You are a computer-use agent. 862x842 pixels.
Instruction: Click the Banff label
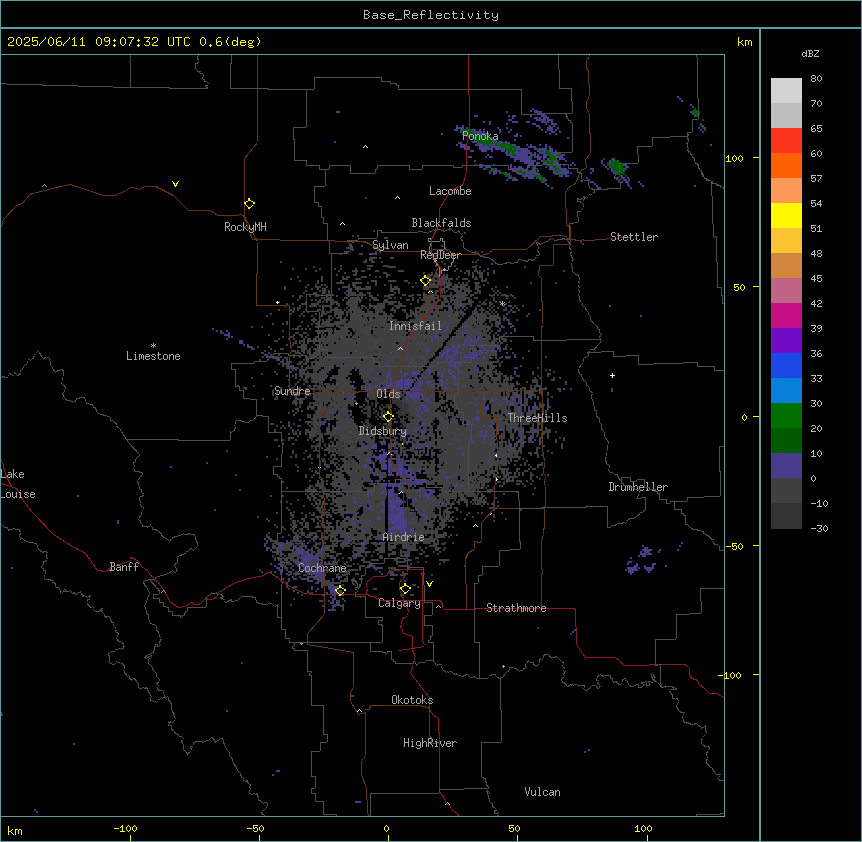(x=124, y=567)
